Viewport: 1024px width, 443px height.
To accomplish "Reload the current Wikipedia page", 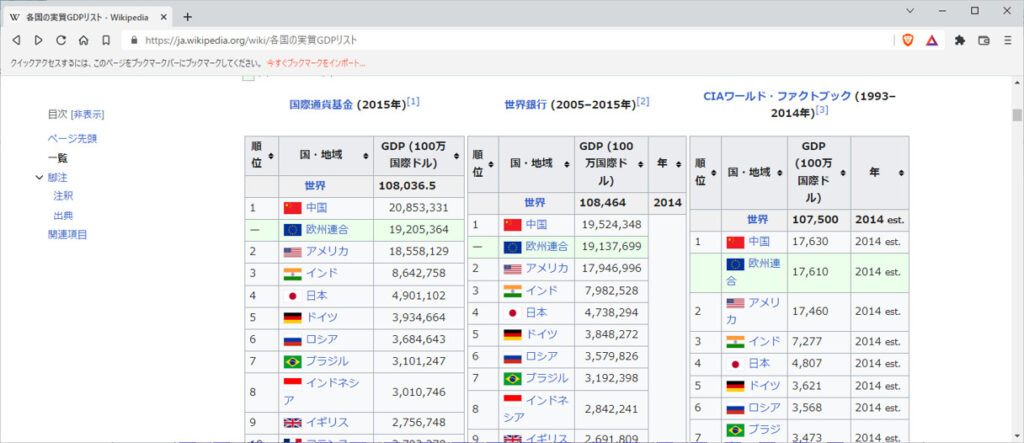I will [x=61, y=40].
